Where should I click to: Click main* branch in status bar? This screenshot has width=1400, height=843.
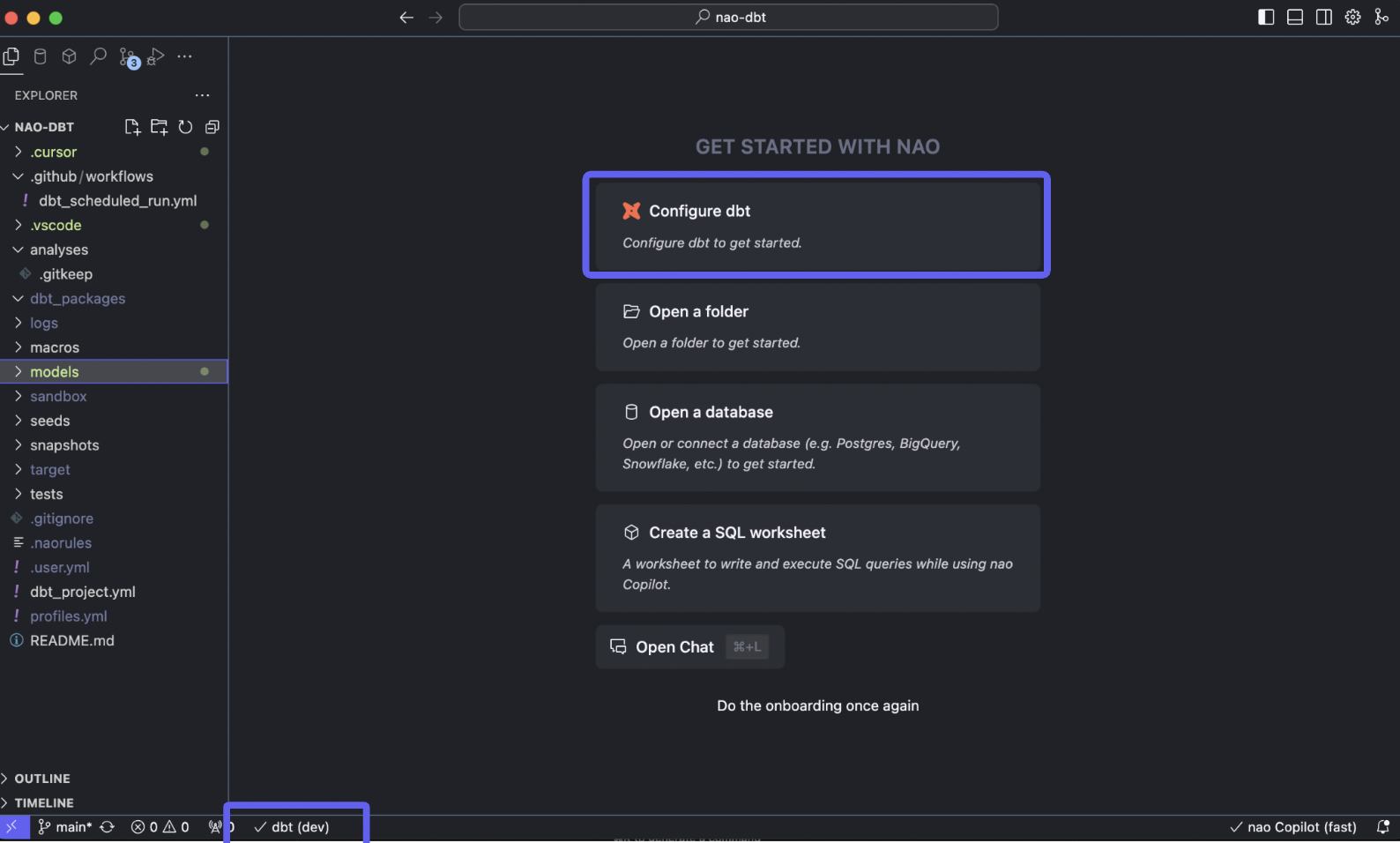[65, 827]
